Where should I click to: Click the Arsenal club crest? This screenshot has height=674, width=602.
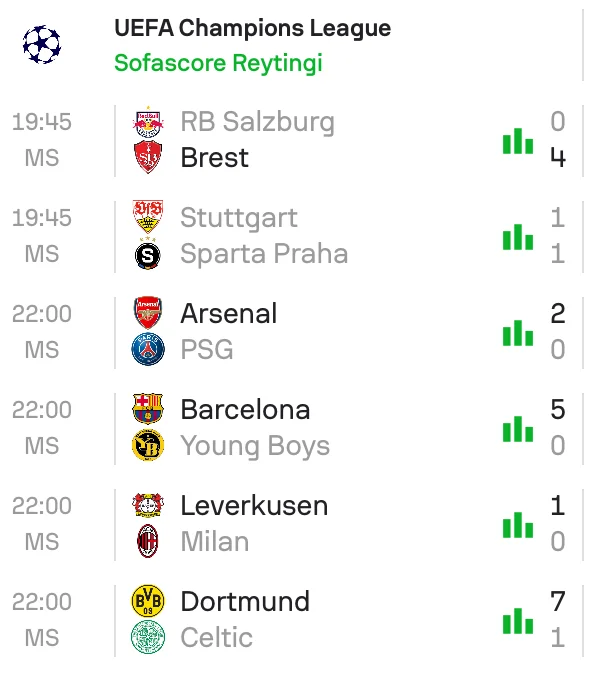[148, 314]
